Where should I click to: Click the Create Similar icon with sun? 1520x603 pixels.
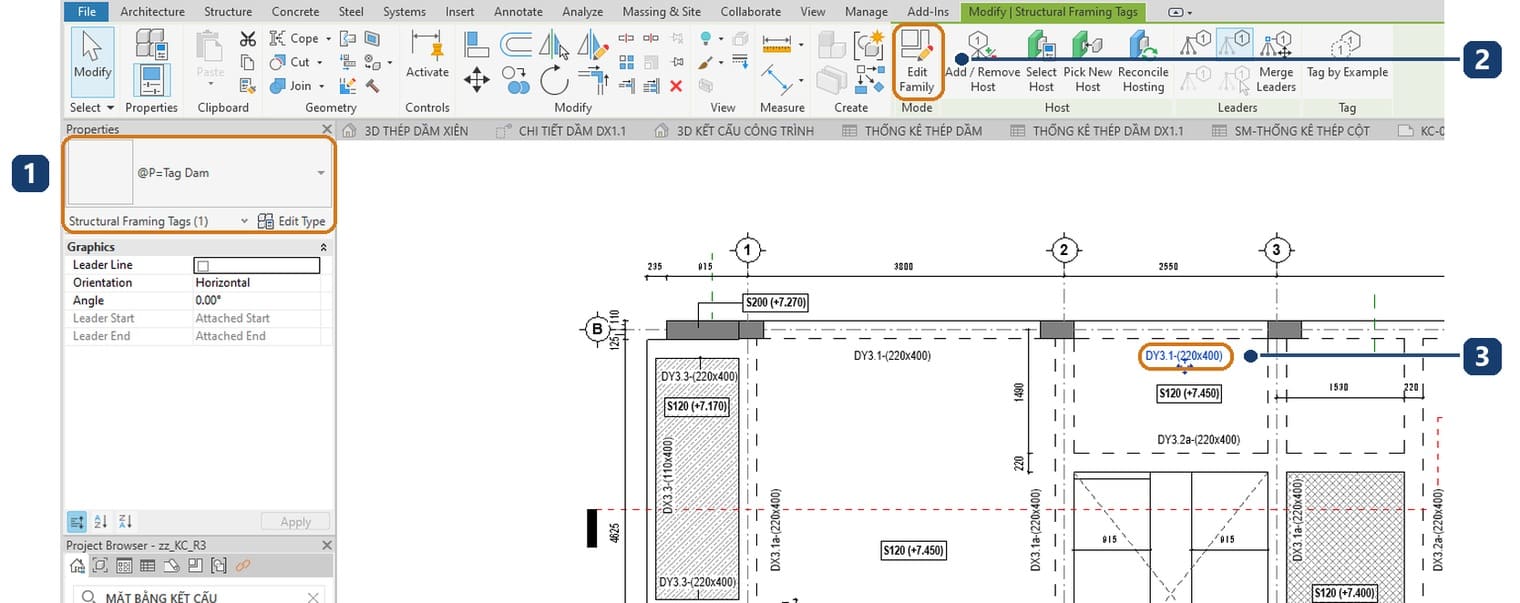point(868,45)
